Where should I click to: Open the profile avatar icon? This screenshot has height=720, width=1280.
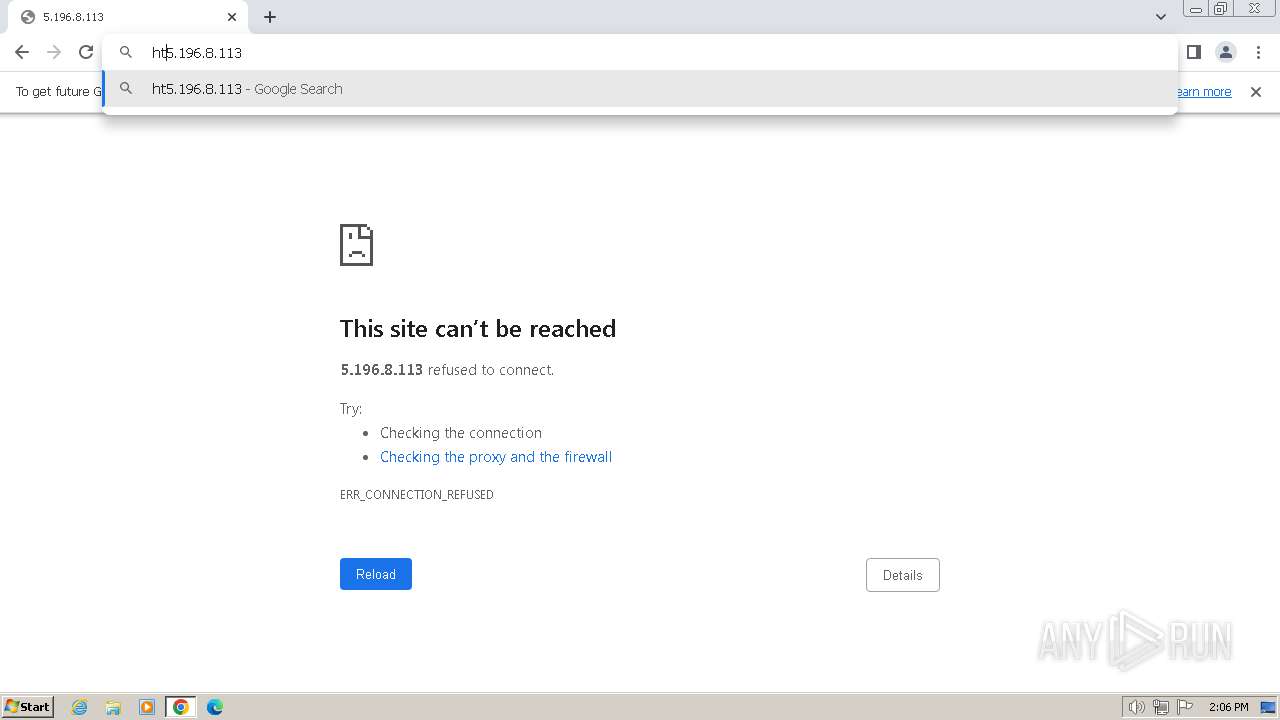pyautogui.click(x=1226, y=52)
